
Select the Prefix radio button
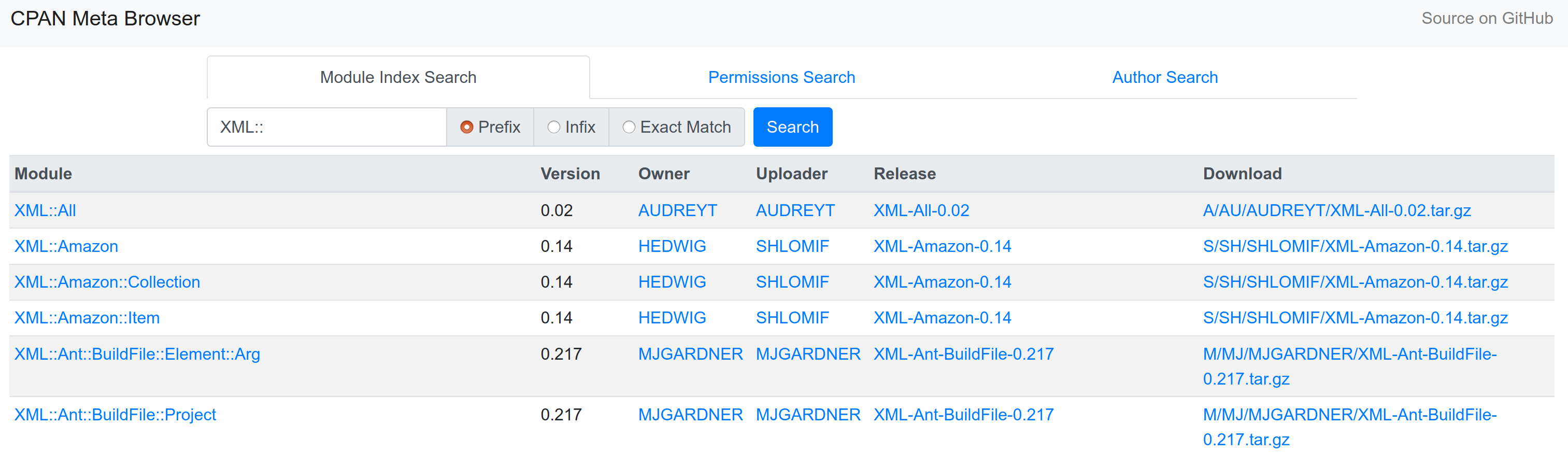pyautogui.click(x=466, y=128)
